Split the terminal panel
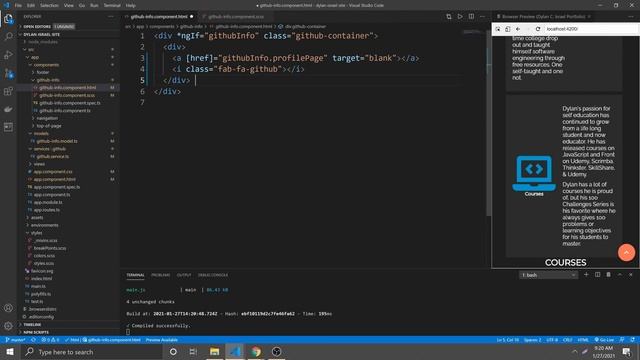The height and width of the screenshot is (360, 640). coord(598,275)
